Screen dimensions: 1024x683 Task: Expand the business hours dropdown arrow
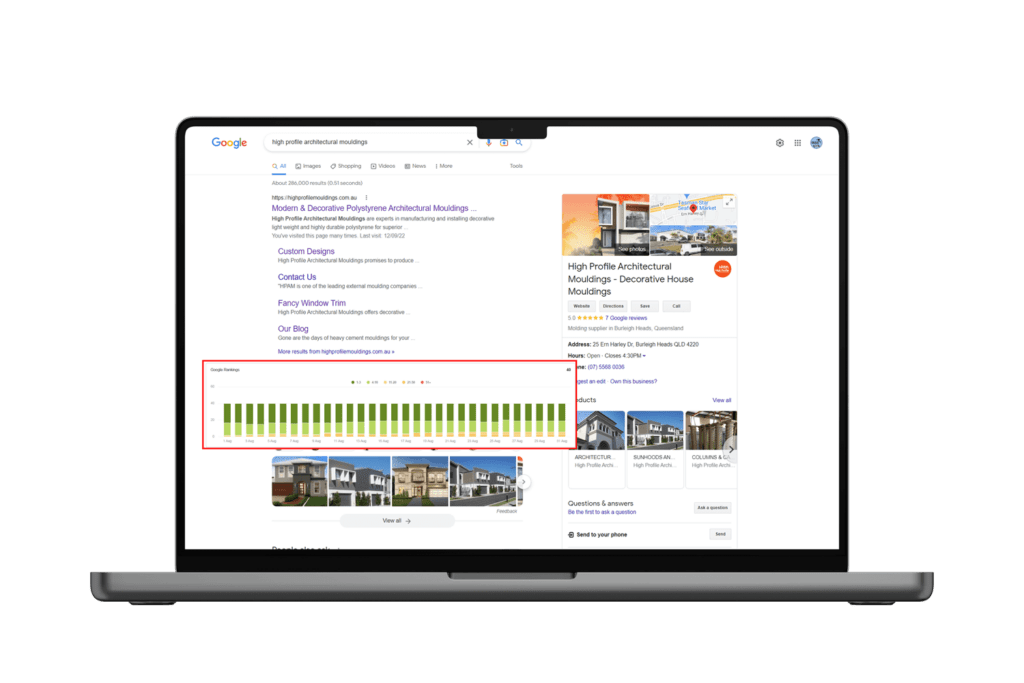[644, 357]
